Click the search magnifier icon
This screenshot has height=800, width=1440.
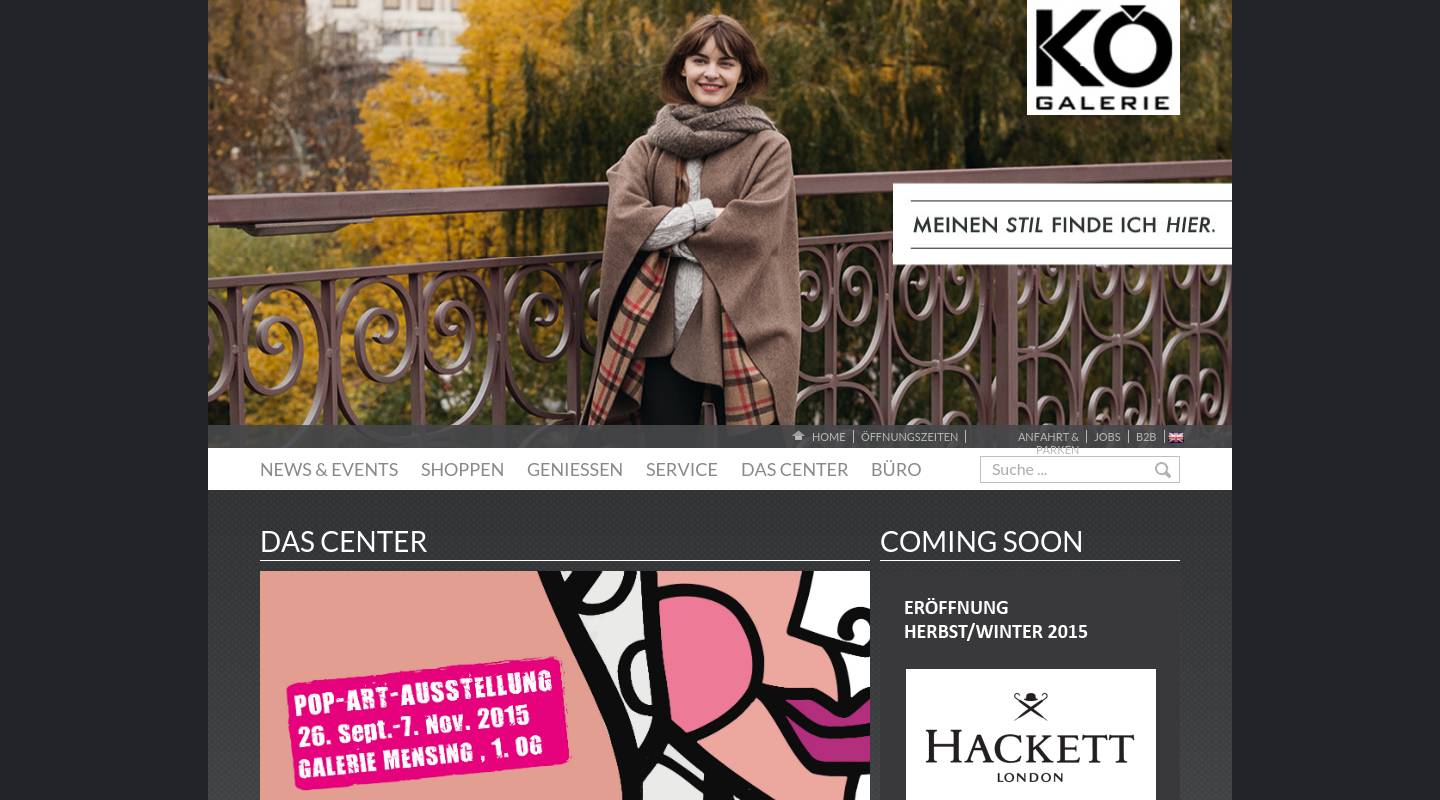pyautogui.click(x=1163, y=470)
